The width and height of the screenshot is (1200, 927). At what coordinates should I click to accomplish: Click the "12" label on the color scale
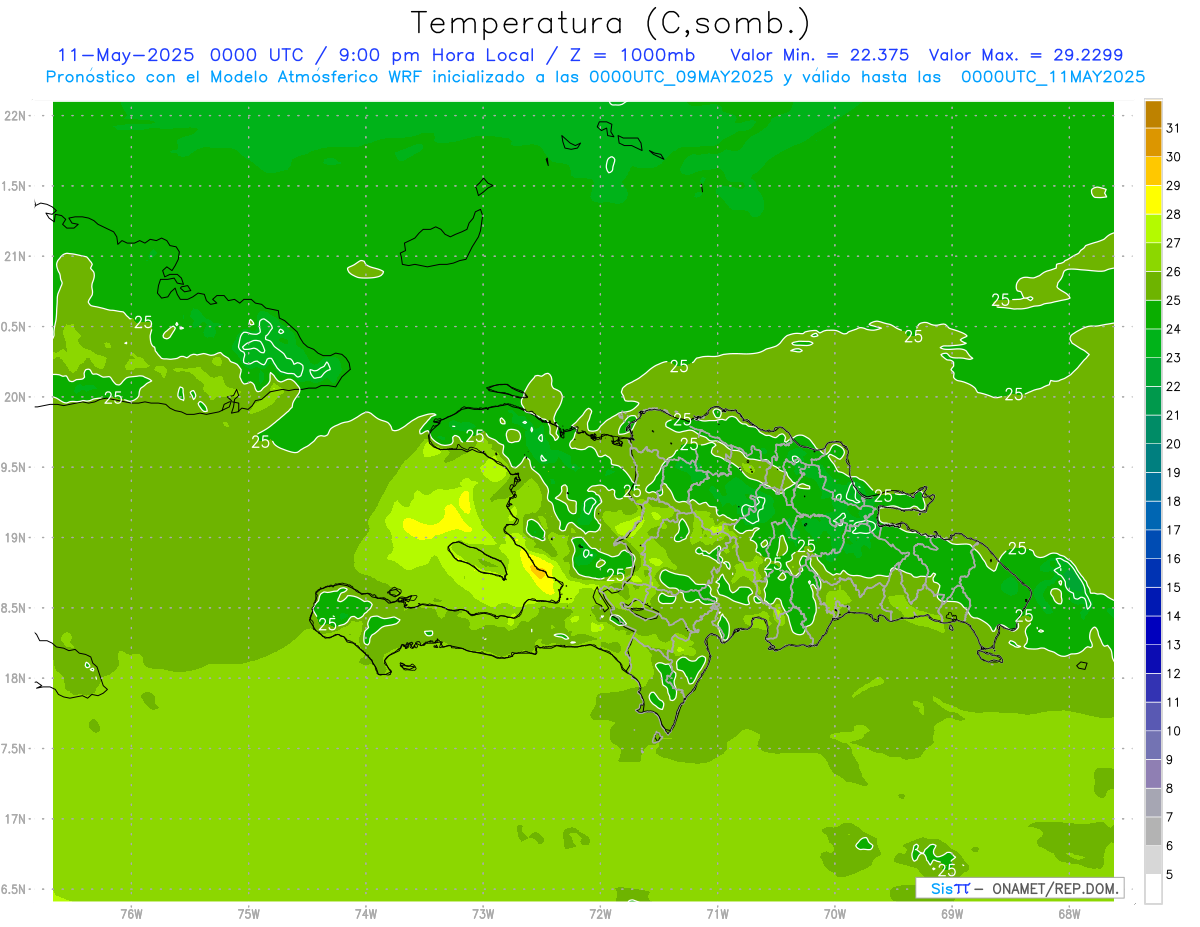click(1173, 674)
